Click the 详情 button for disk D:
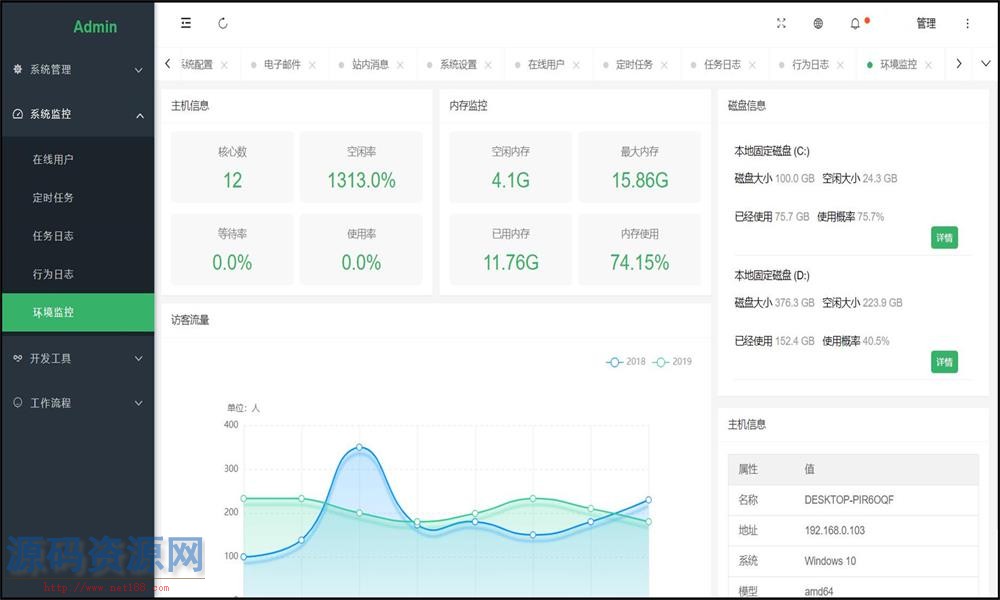Image resolution: width=1000 pixels, height=600 pixels. click(944, 362)
